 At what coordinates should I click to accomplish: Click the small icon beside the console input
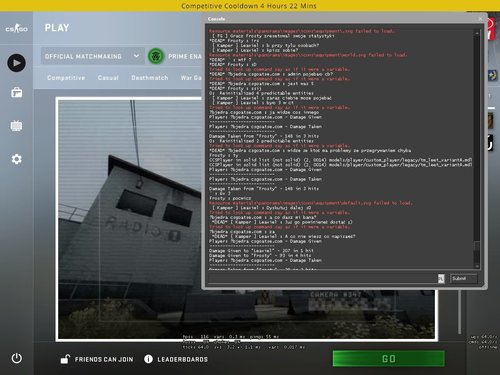point(441,278)
